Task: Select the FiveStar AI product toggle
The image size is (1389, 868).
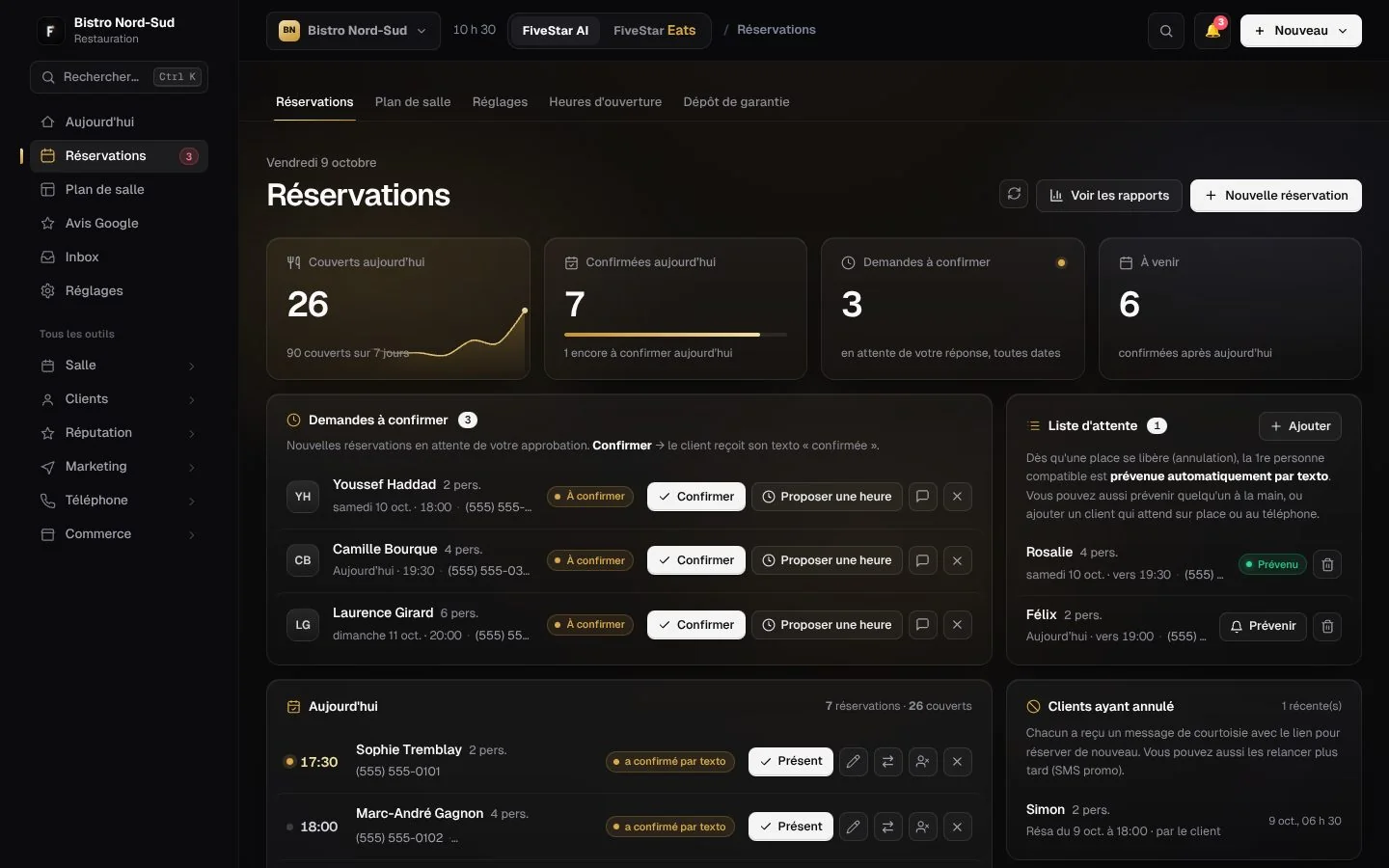Action: 555,31
